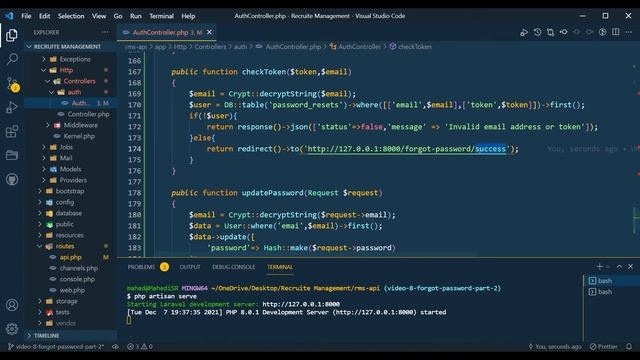Open Source Control view with badge
This screenshot has height=360, width=640.
[x=12, y=84]
